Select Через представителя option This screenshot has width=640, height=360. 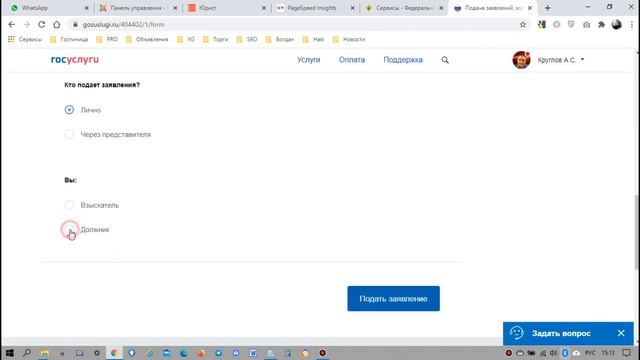pos(69,134)
